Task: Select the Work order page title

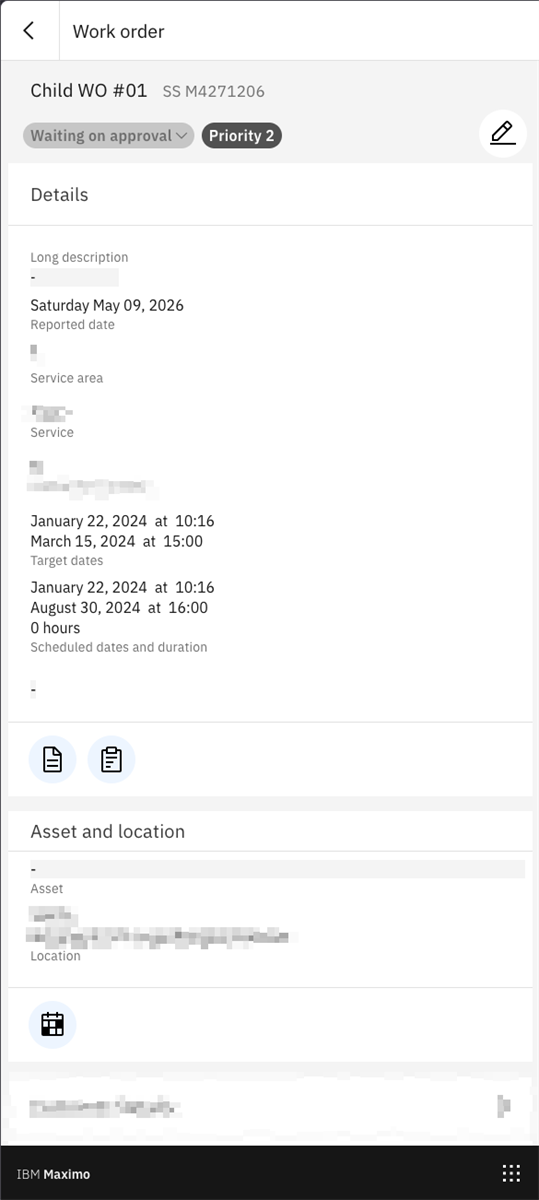Action: click(x=118, y=31)
